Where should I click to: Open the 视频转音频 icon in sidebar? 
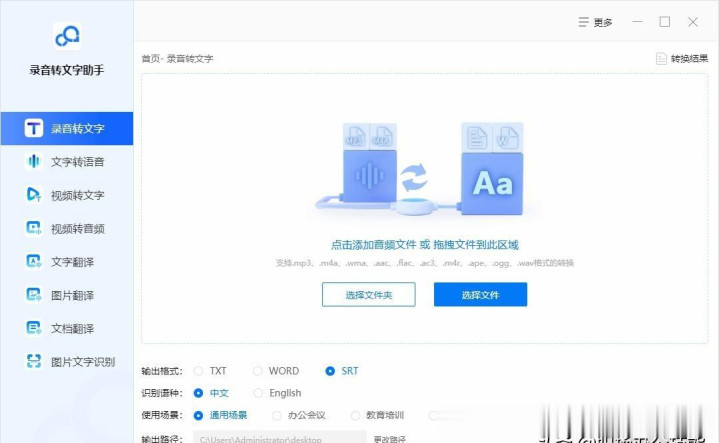(33, 228)
